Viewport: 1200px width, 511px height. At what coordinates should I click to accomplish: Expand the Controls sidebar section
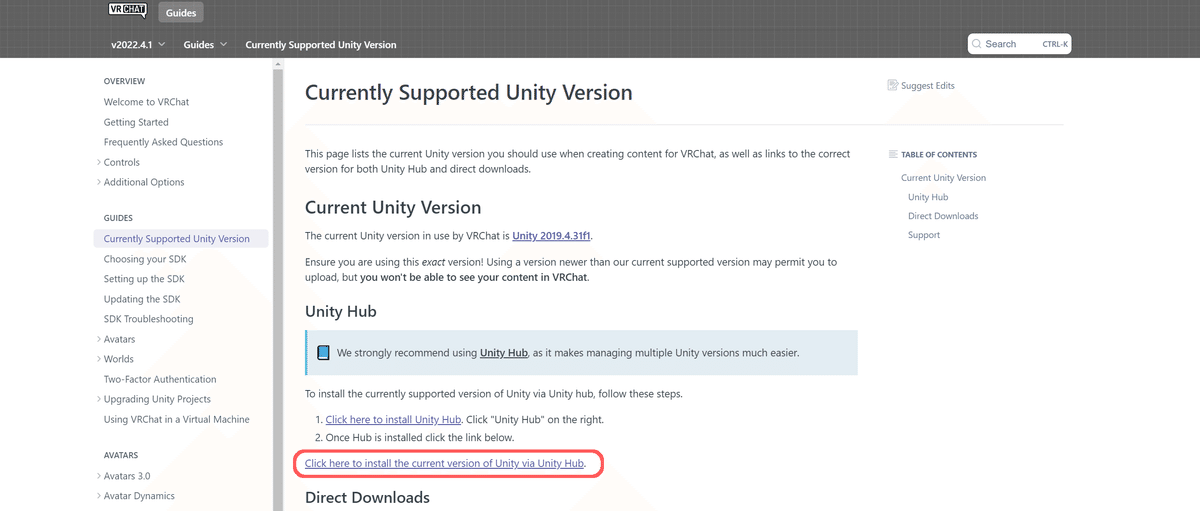(98, 162)
